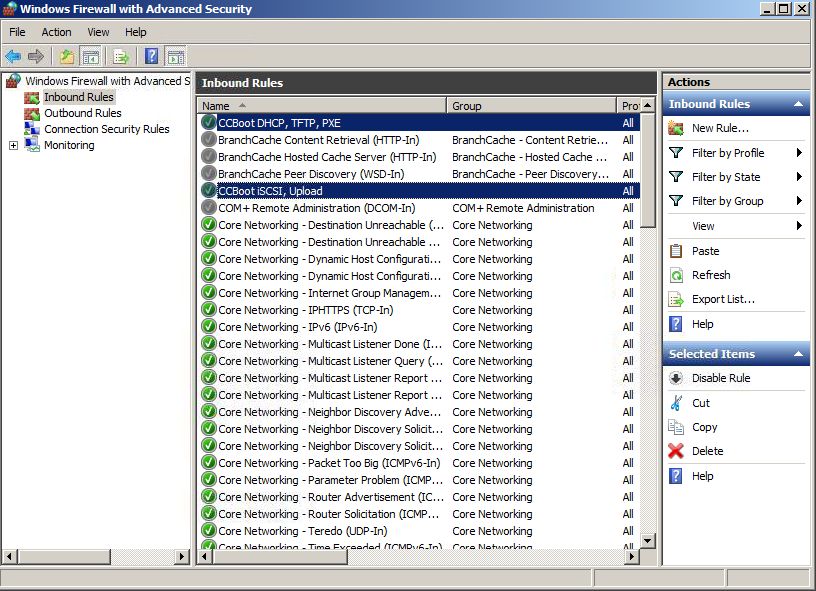Click the Paste clipboard icon
Screen dimensions: 816x591
pos(676,251)
